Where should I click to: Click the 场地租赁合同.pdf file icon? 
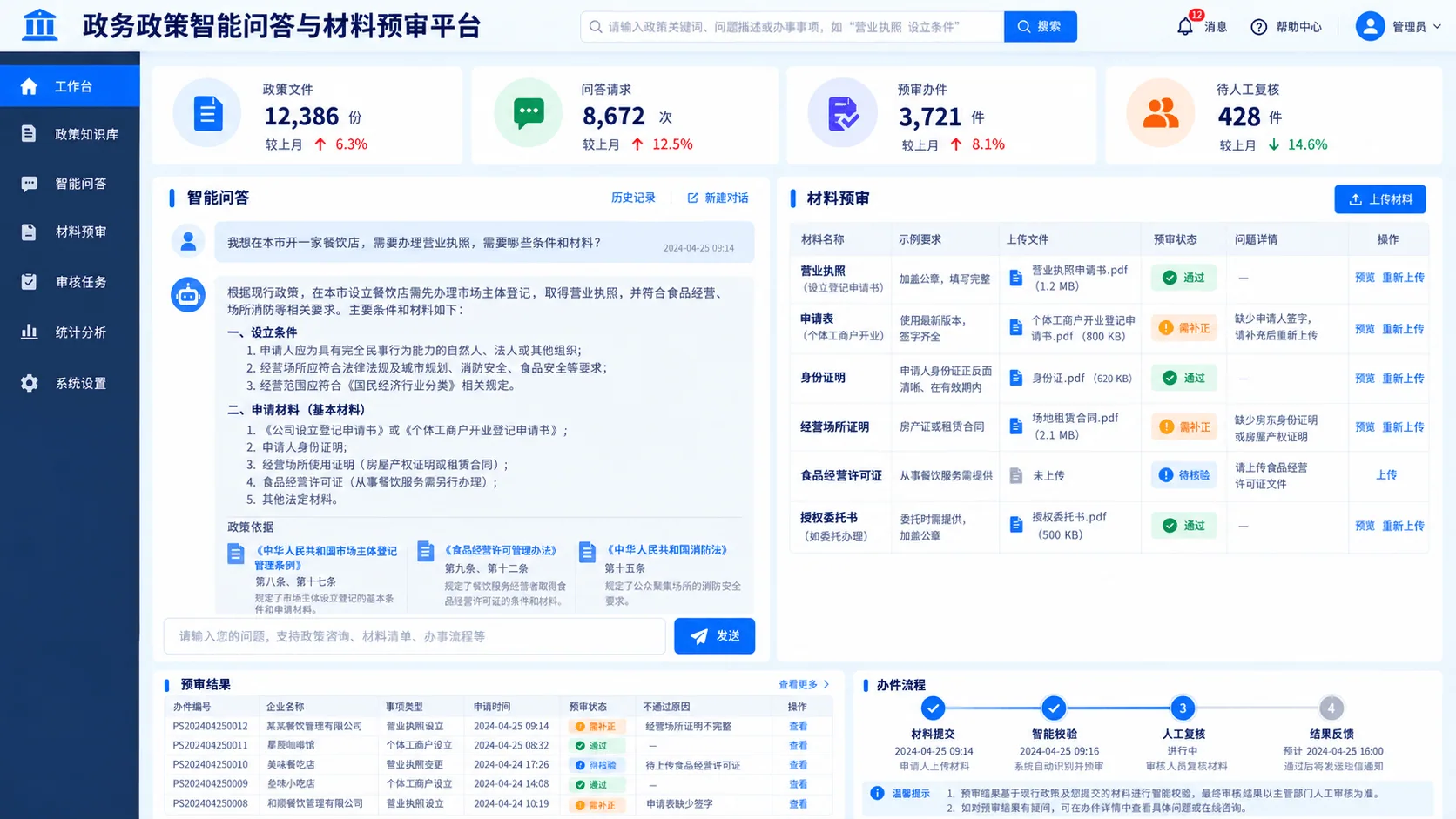(x=1015, y=426)
